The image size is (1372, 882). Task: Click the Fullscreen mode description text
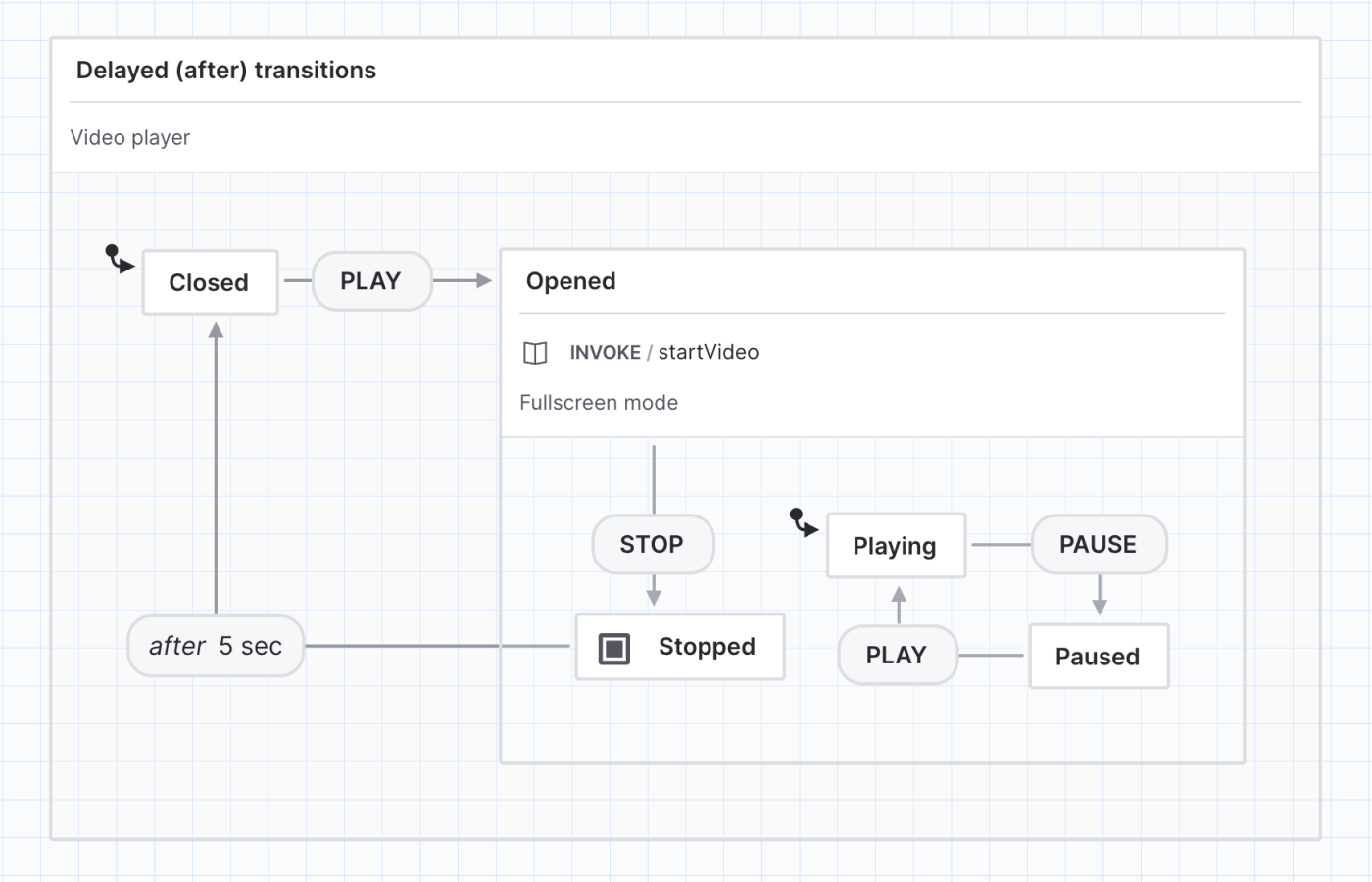pos(599,402)
